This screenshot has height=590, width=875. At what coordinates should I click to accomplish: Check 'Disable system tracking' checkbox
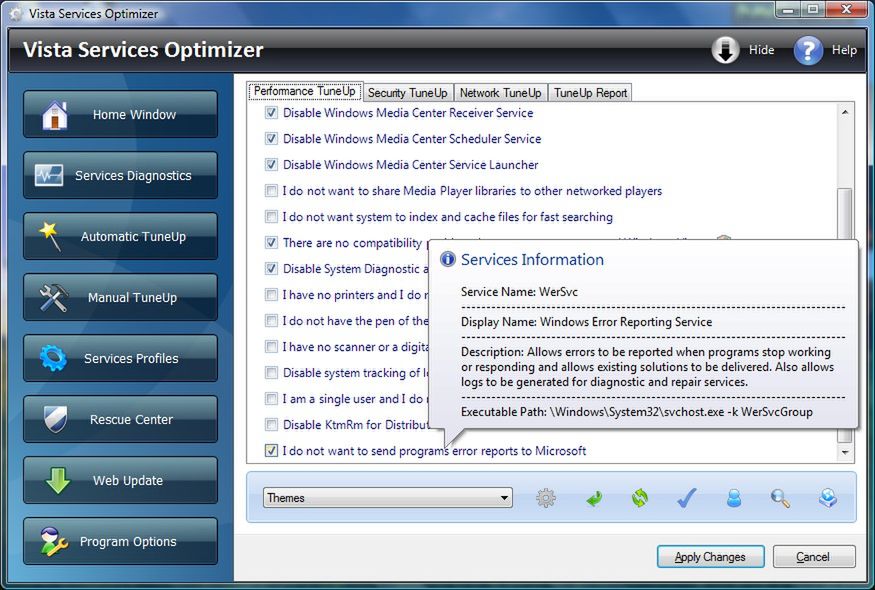(x=271, y=372)
